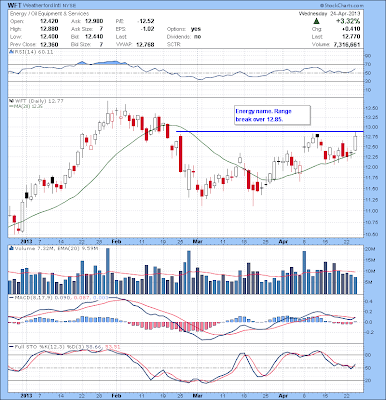Click the VWAP value 12.768
This screenshot has height=400, width=386.
(x=145, y=44)
